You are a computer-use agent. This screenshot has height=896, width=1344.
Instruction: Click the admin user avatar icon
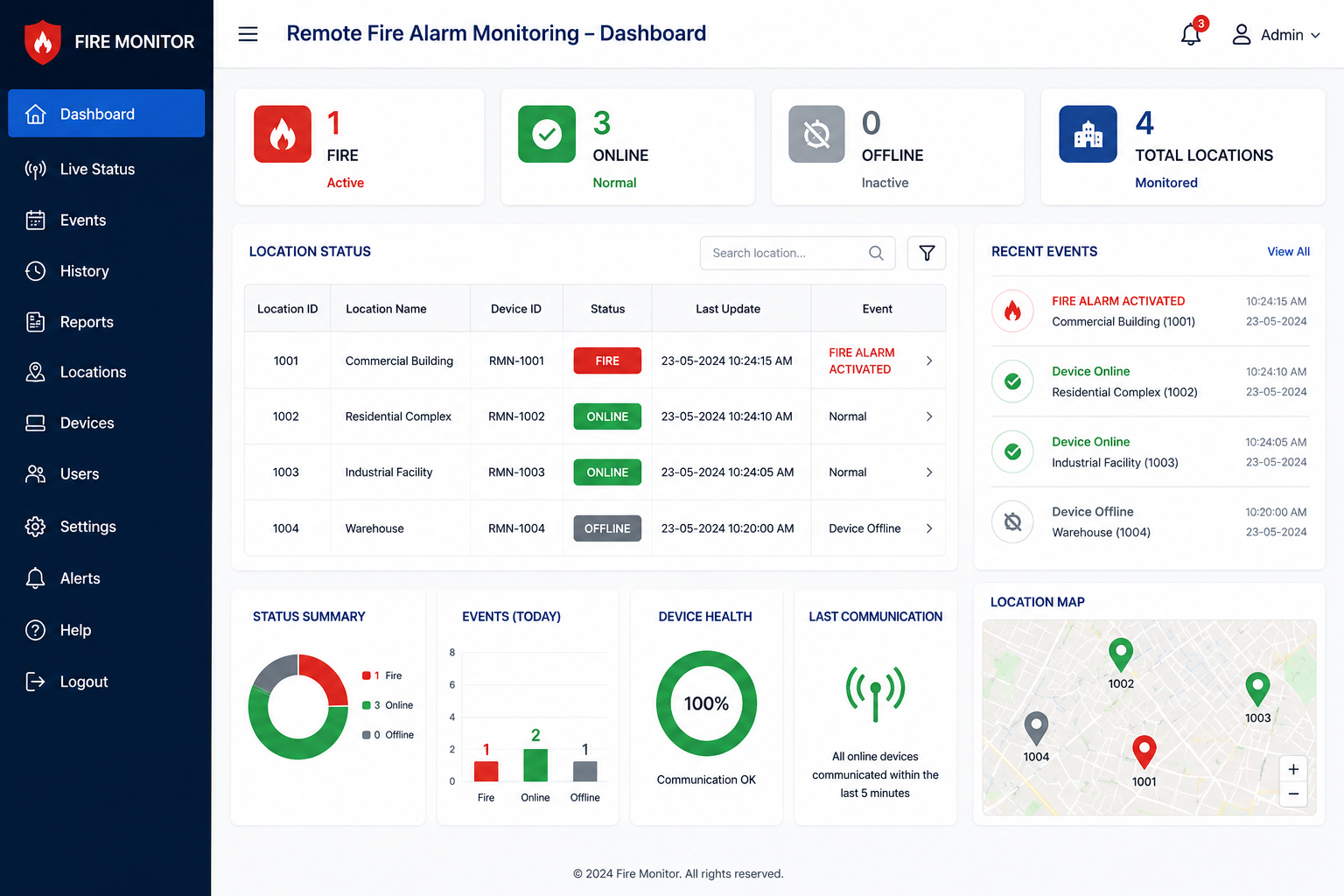tap(1241, 34)
